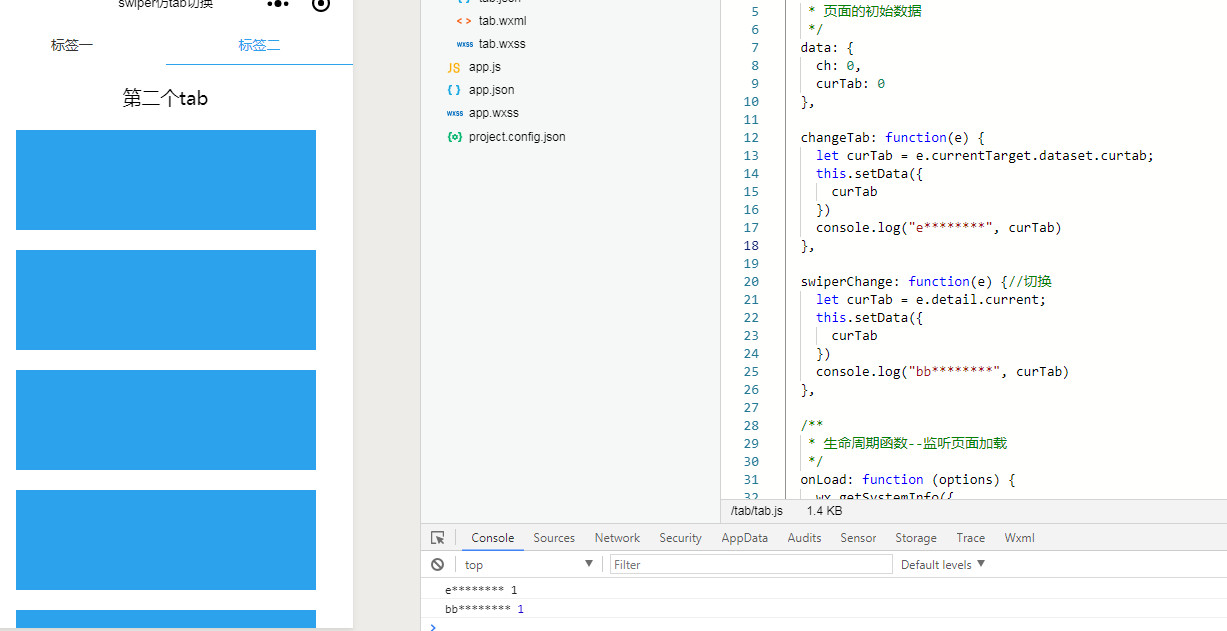Click the braces icon beside app.json
The image size is (1227, 631).
[x=454, y=90]
